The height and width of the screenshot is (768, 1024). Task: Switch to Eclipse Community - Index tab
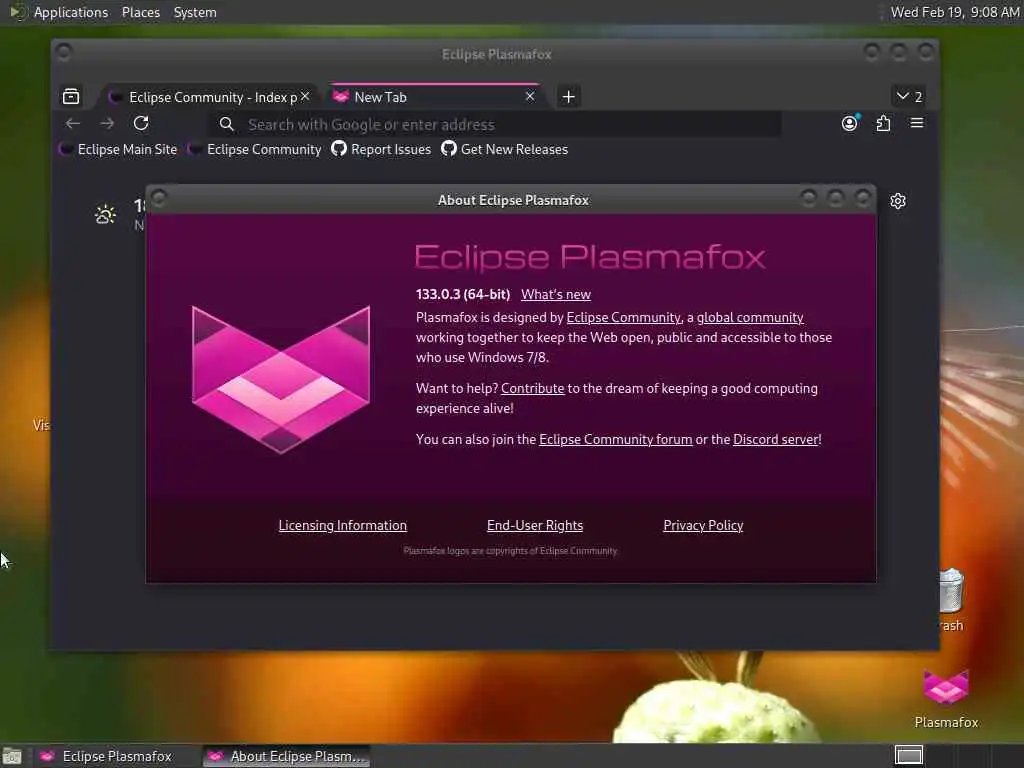[208, 97]
